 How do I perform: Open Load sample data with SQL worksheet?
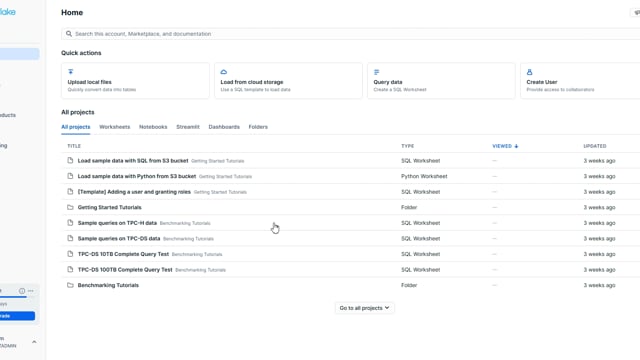(133, 161)
